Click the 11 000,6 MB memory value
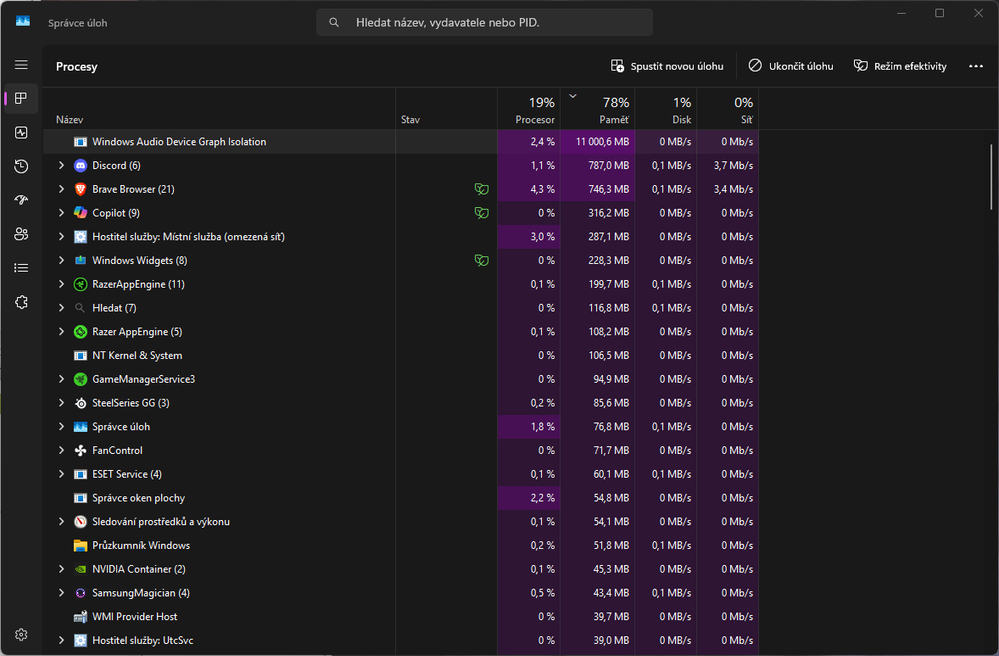Image resolution: width=999 pixels, height=656 pixels. (602, 141)
